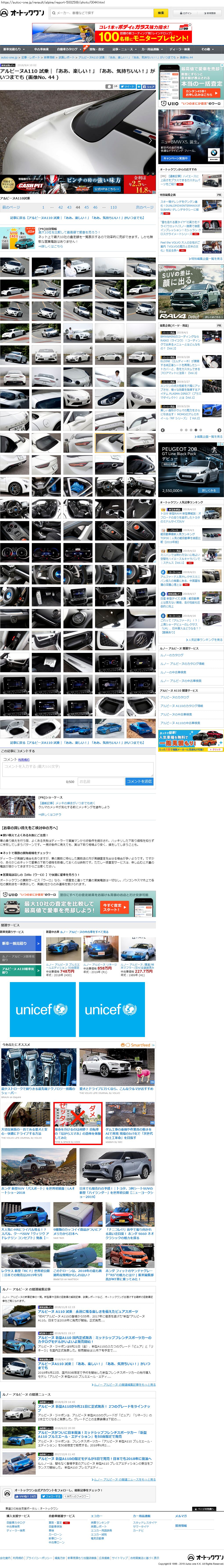
Task: Show next photo with right arrow on main image
Action: coord(150,140)
